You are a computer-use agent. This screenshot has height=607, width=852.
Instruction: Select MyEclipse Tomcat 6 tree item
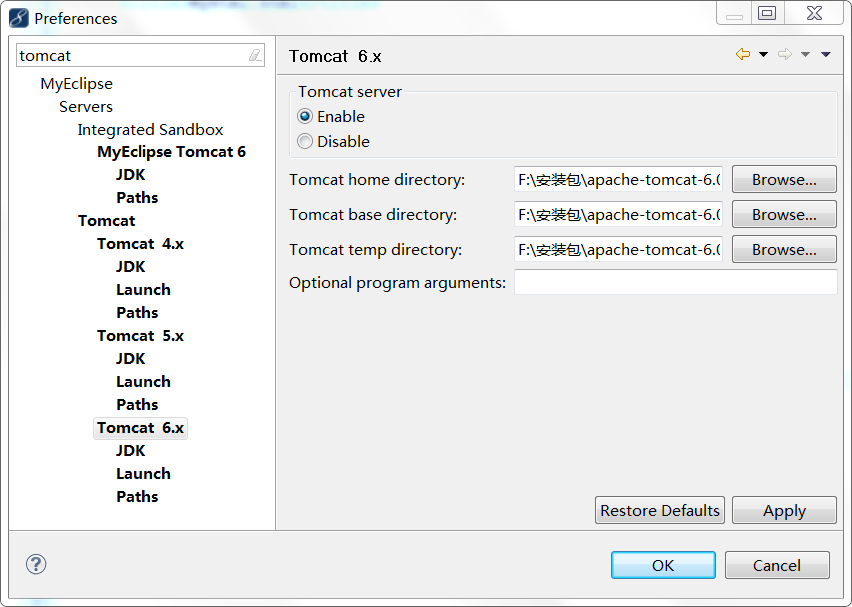[x=171, y=152]
